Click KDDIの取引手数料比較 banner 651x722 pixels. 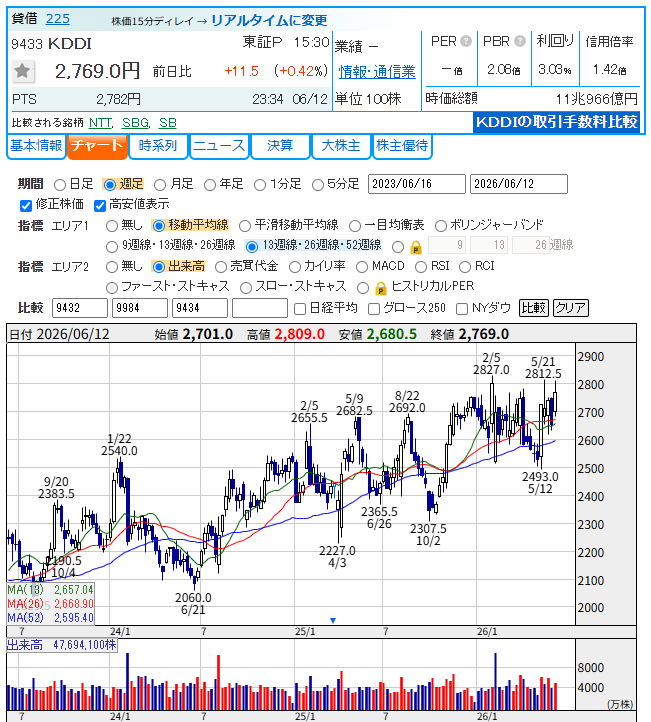pos(557,122)
